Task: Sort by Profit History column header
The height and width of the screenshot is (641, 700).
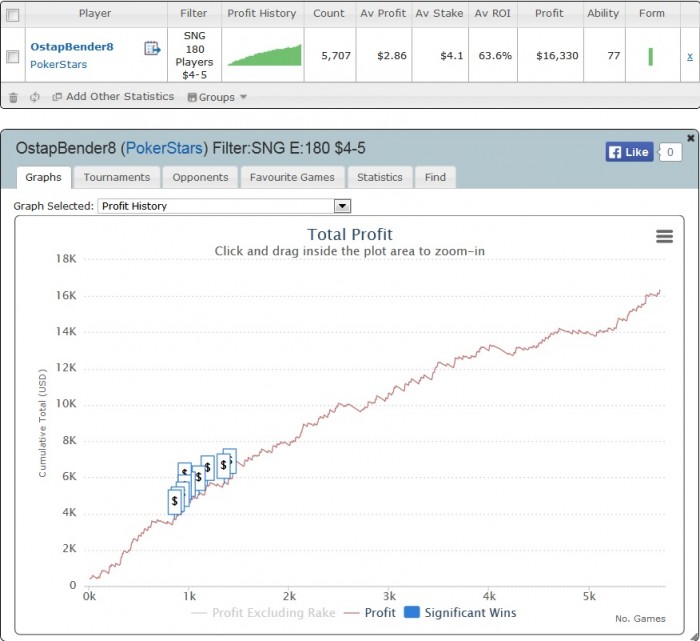Action: point(262,13)
